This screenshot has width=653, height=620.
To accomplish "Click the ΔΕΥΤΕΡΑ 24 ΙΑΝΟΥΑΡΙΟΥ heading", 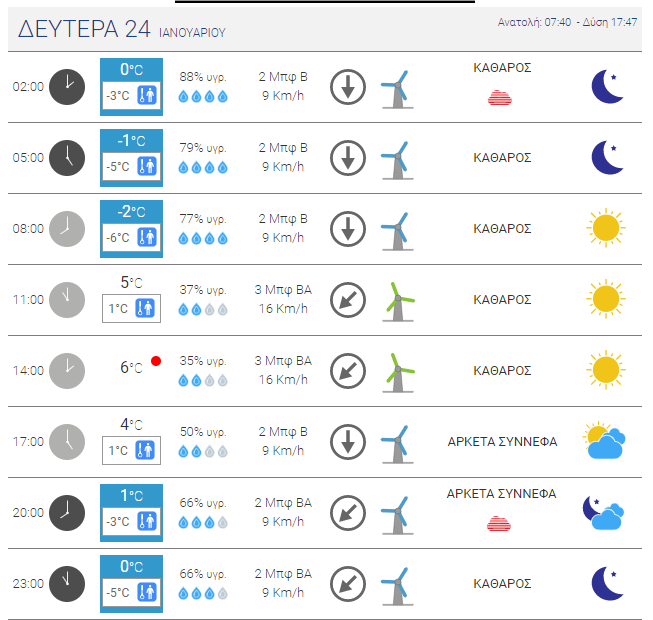I will point(122,30).
